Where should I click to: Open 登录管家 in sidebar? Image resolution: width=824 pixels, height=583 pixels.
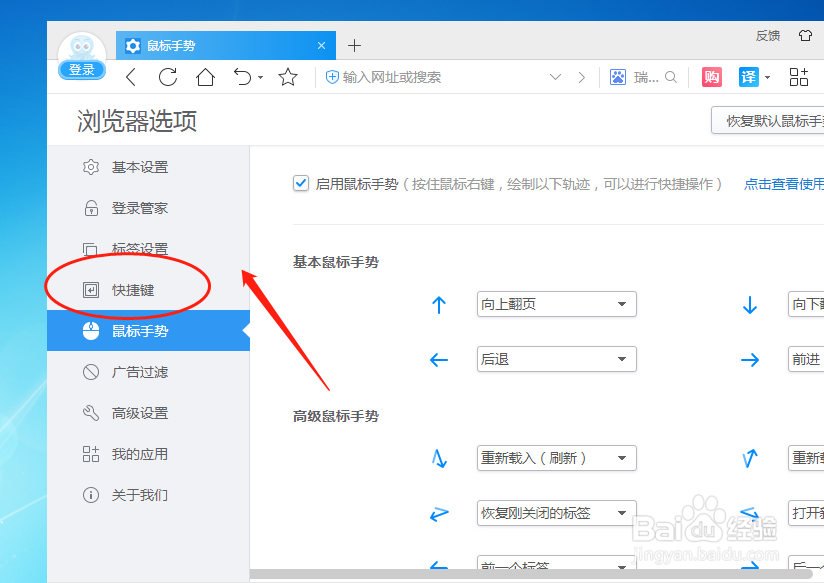coord(148,208)
